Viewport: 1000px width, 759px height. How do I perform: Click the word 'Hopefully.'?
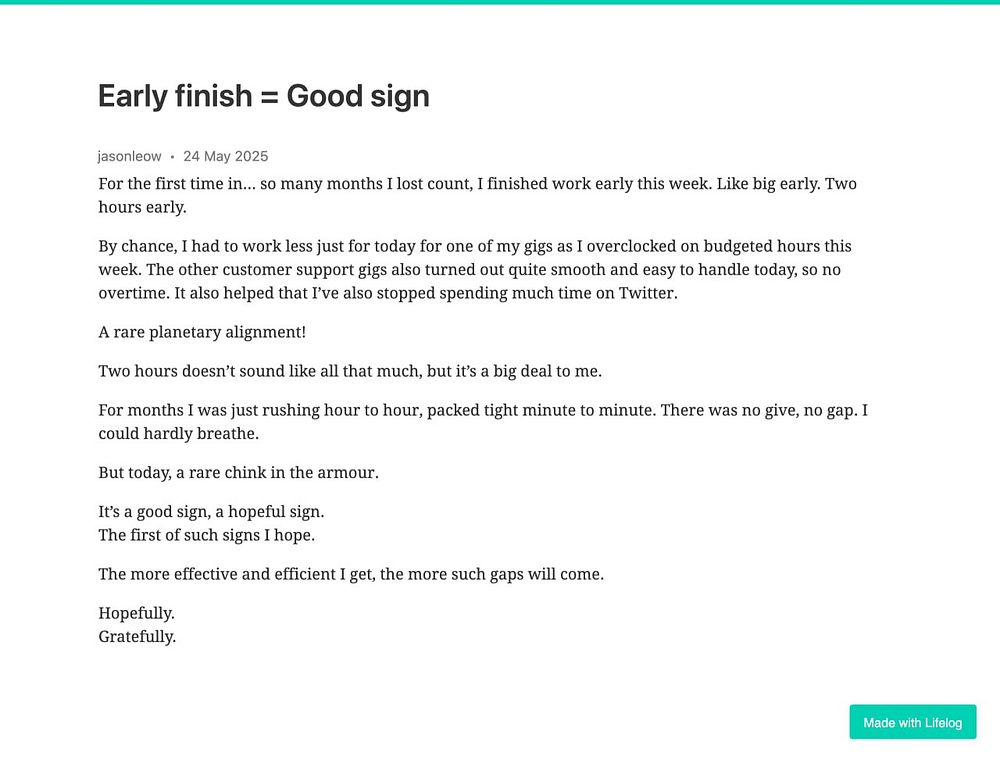coord(136,614)
